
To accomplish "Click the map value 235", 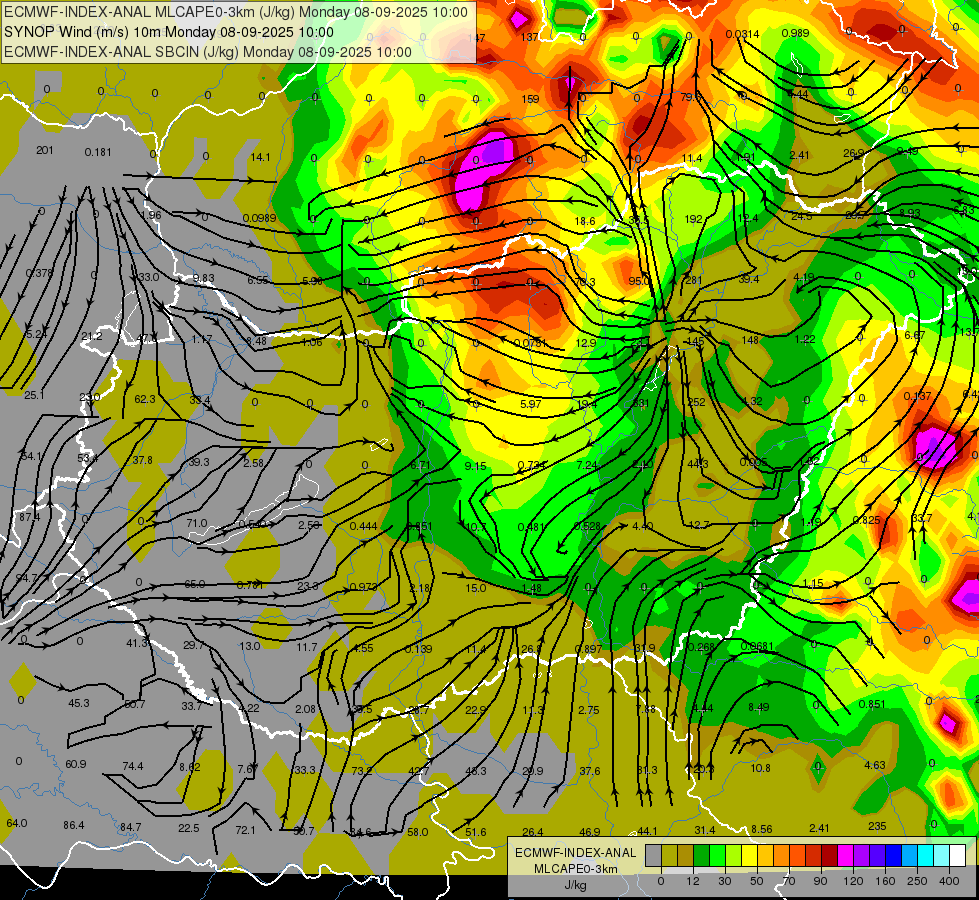I will [877, 826].
